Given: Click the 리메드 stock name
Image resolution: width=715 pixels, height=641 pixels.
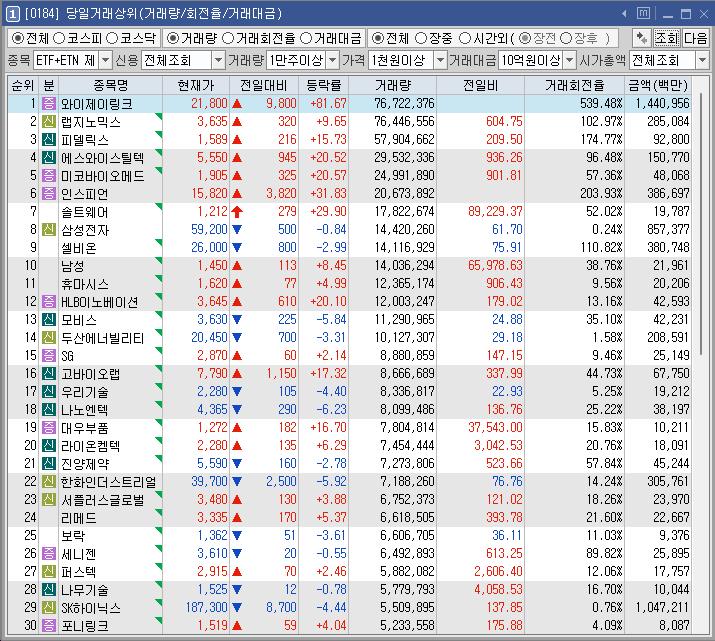Looking at the screenshot, I should pyautogui.click(x=78, y=518).
